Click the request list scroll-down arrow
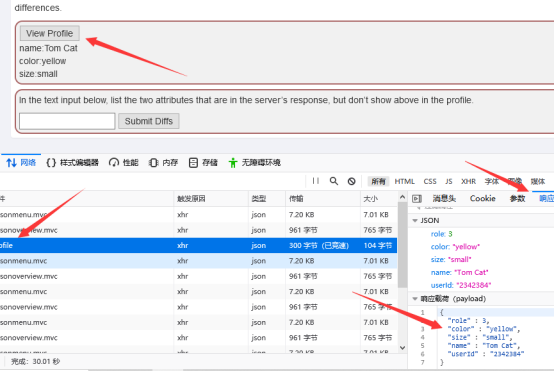The height and width of the screenshot is (371, 554). click(x=402, y=348)
